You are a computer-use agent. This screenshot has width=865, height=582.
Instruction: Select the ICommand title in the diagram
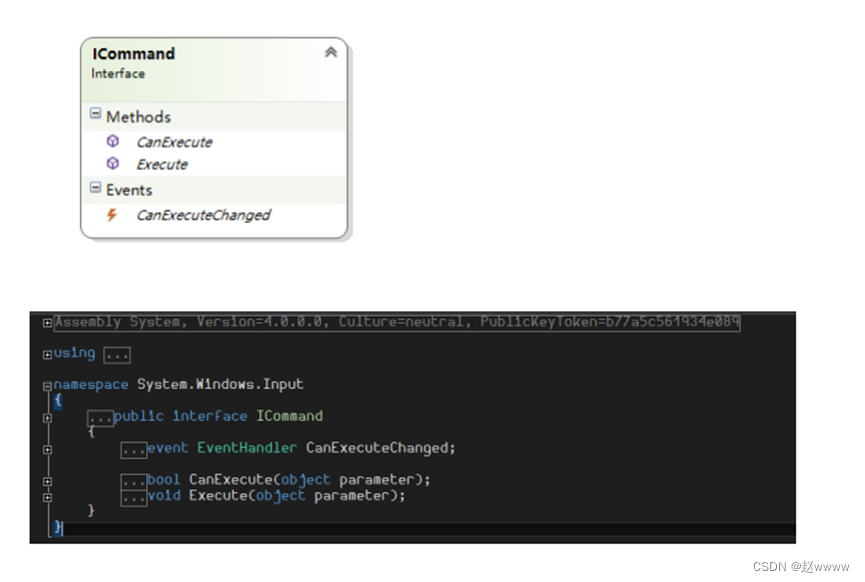tap(132, 54)
